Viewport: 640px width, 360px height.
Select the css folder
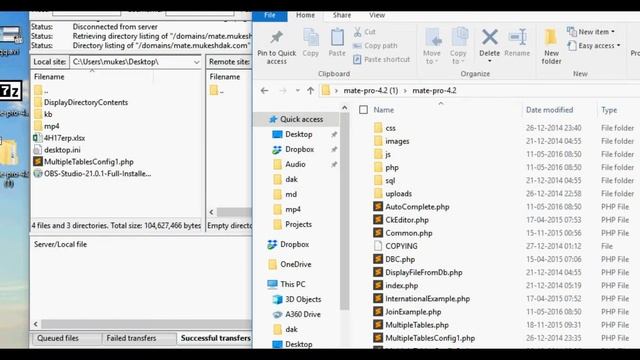click(x=384, y=128)
